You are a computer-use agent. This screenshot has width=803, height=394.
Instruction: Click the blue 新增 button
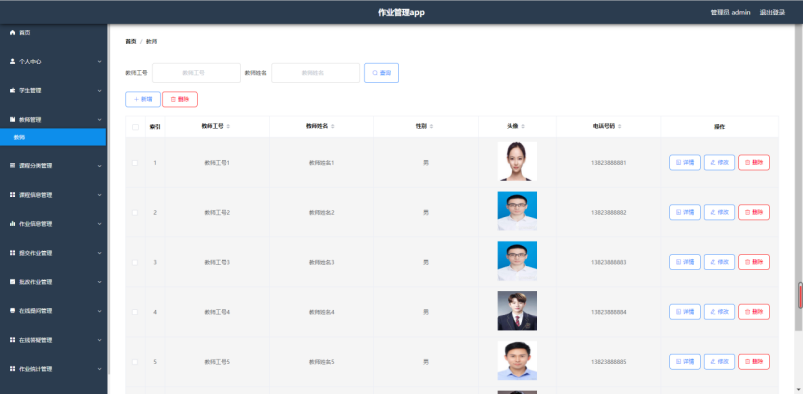[143, 99]
